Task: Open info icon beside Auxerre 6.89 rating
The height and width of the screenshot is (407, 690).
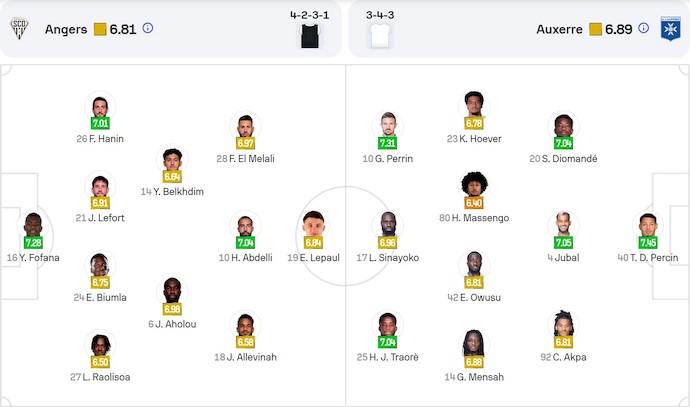Action: (535, 29)
